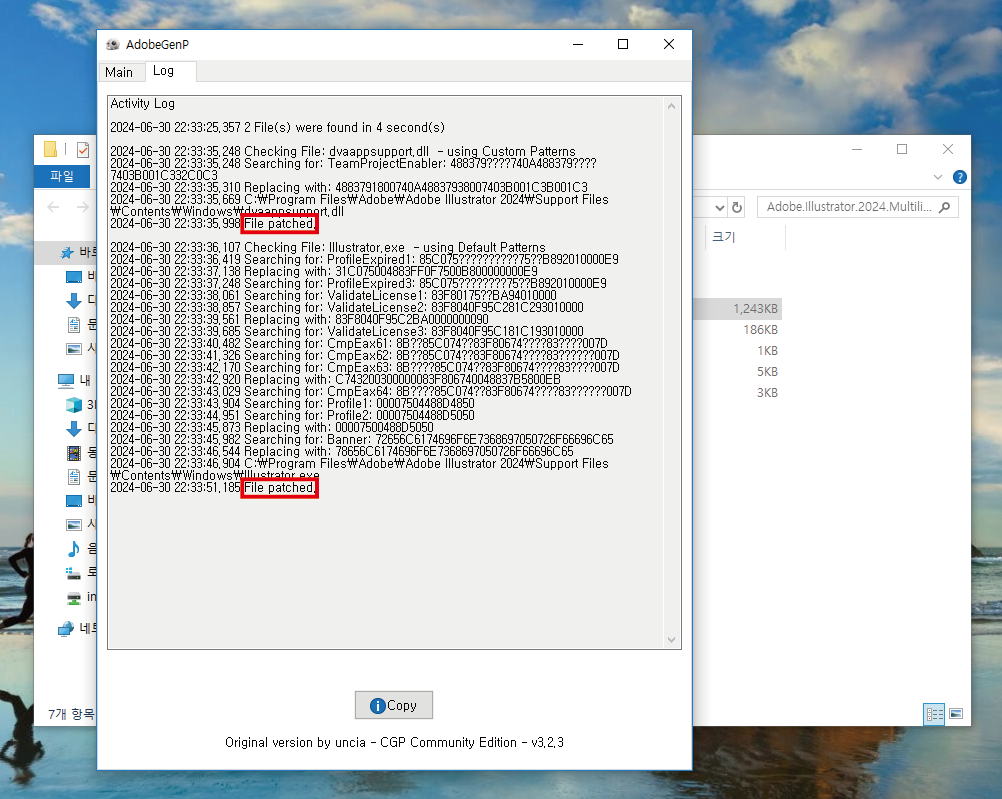Click the '7개 항목' status bar text
Screen dimensions: 1002x799
[71, 714]
